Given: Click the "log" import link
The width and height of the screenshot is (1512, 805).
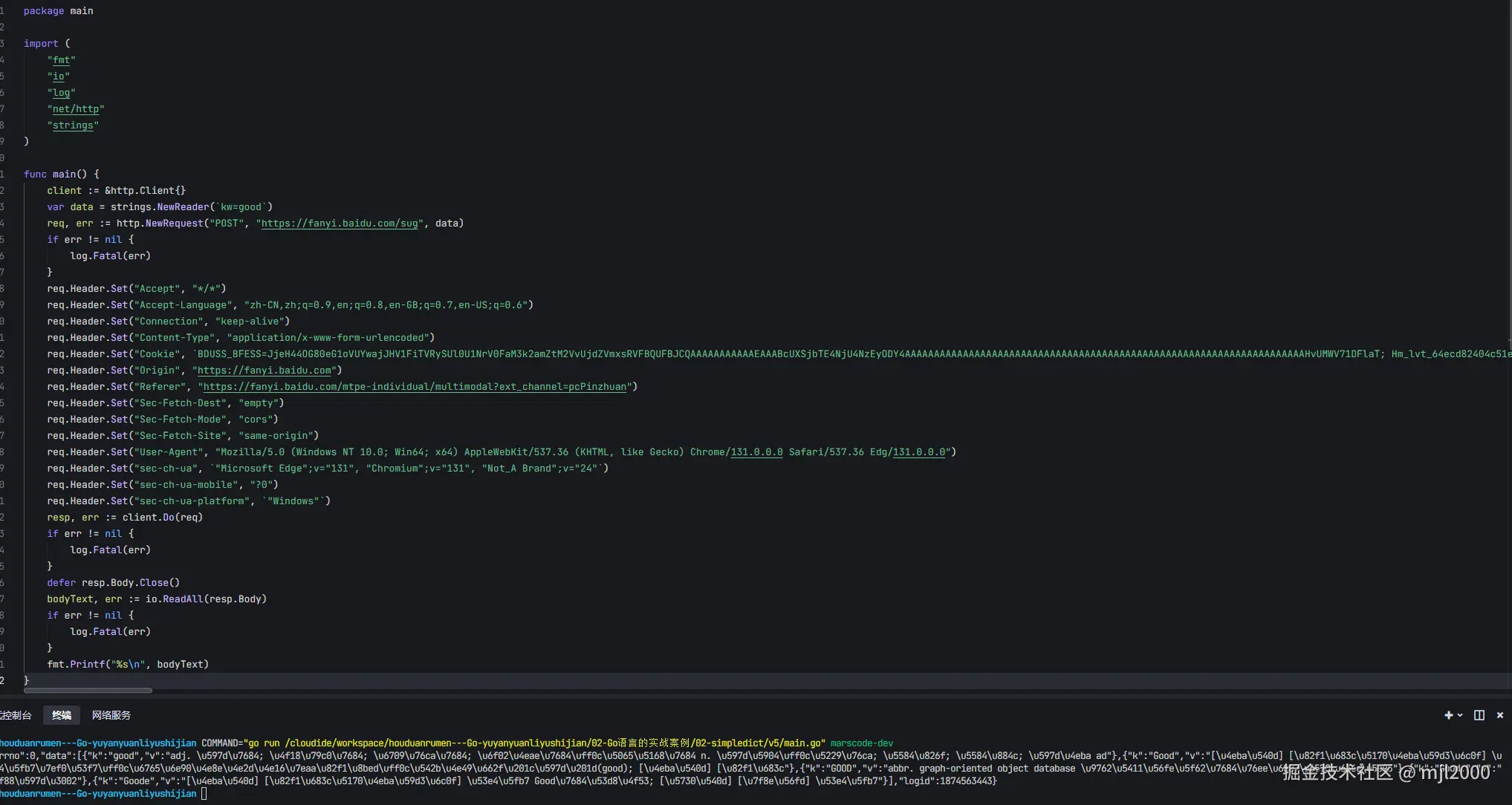Looking at the screenshot, I should pos(62,93).
